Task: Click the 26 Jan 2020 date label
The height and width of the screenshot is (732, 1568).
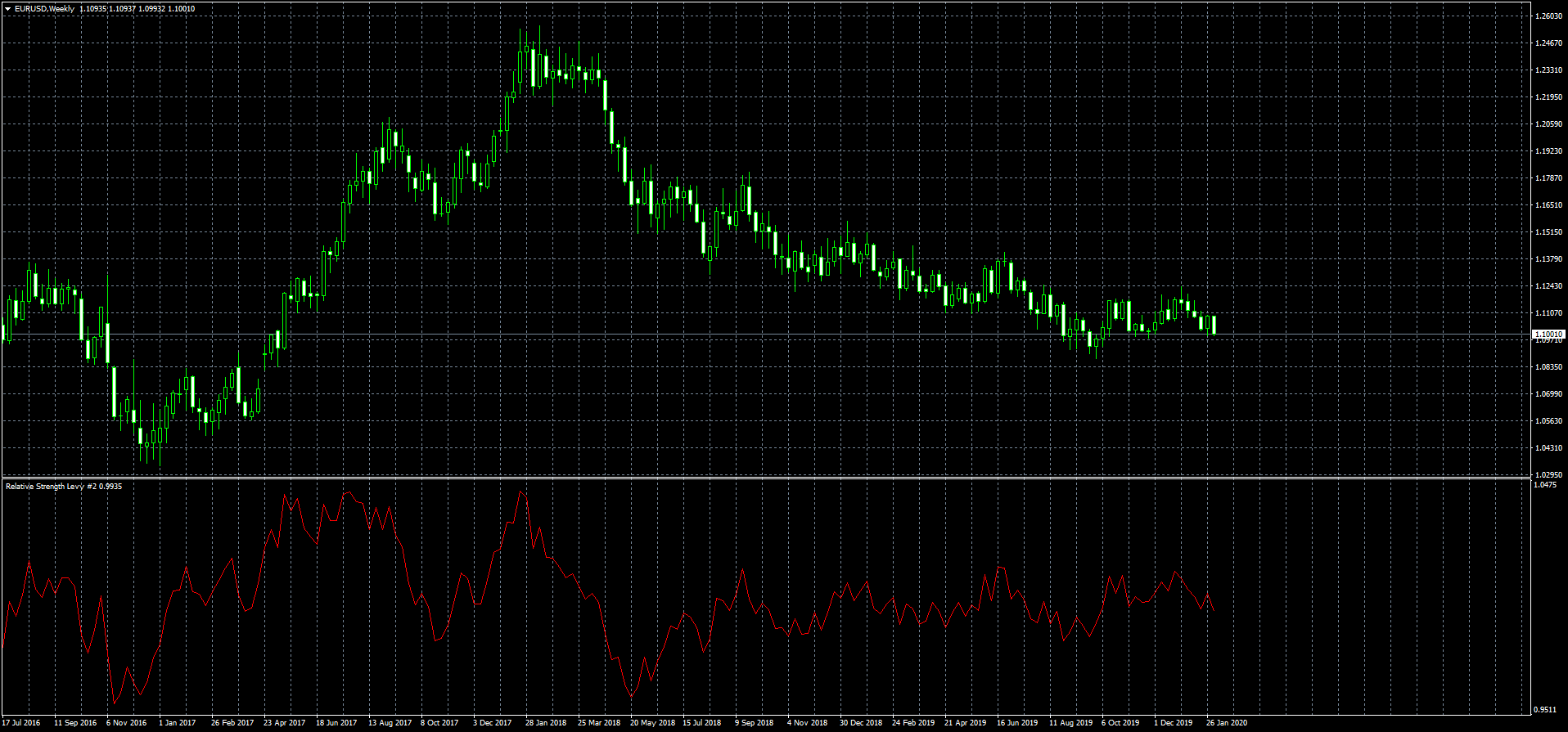Action: point(1227,723)
